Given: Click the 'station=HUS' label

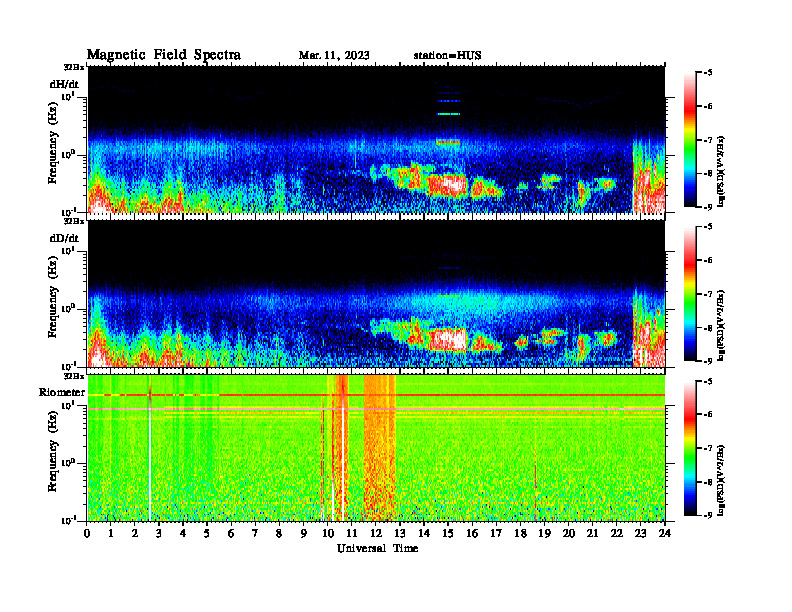Looking at the screenshot, I should [x=447, y=56].
